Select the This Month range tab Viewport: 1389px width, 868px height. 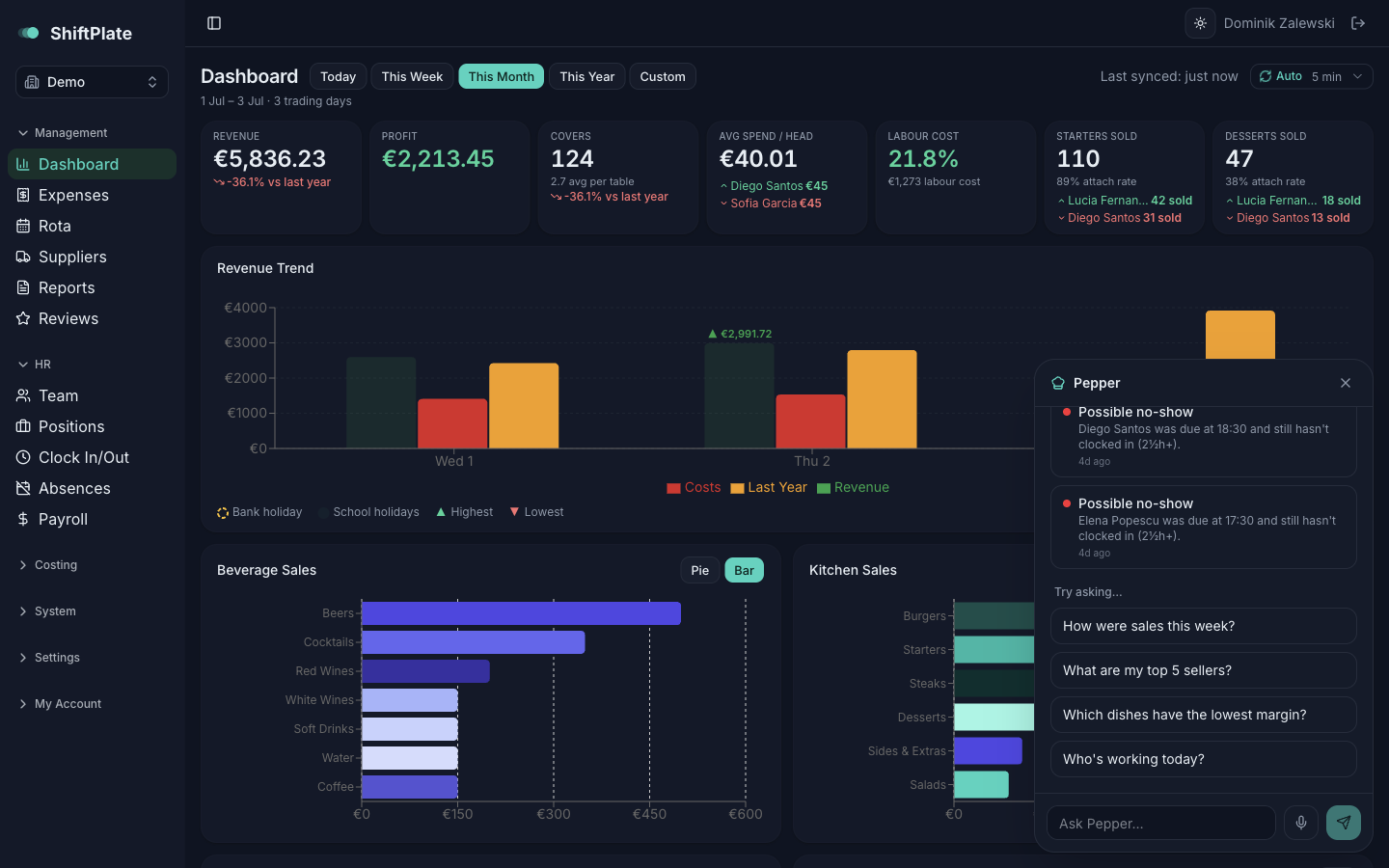point(501,76)
